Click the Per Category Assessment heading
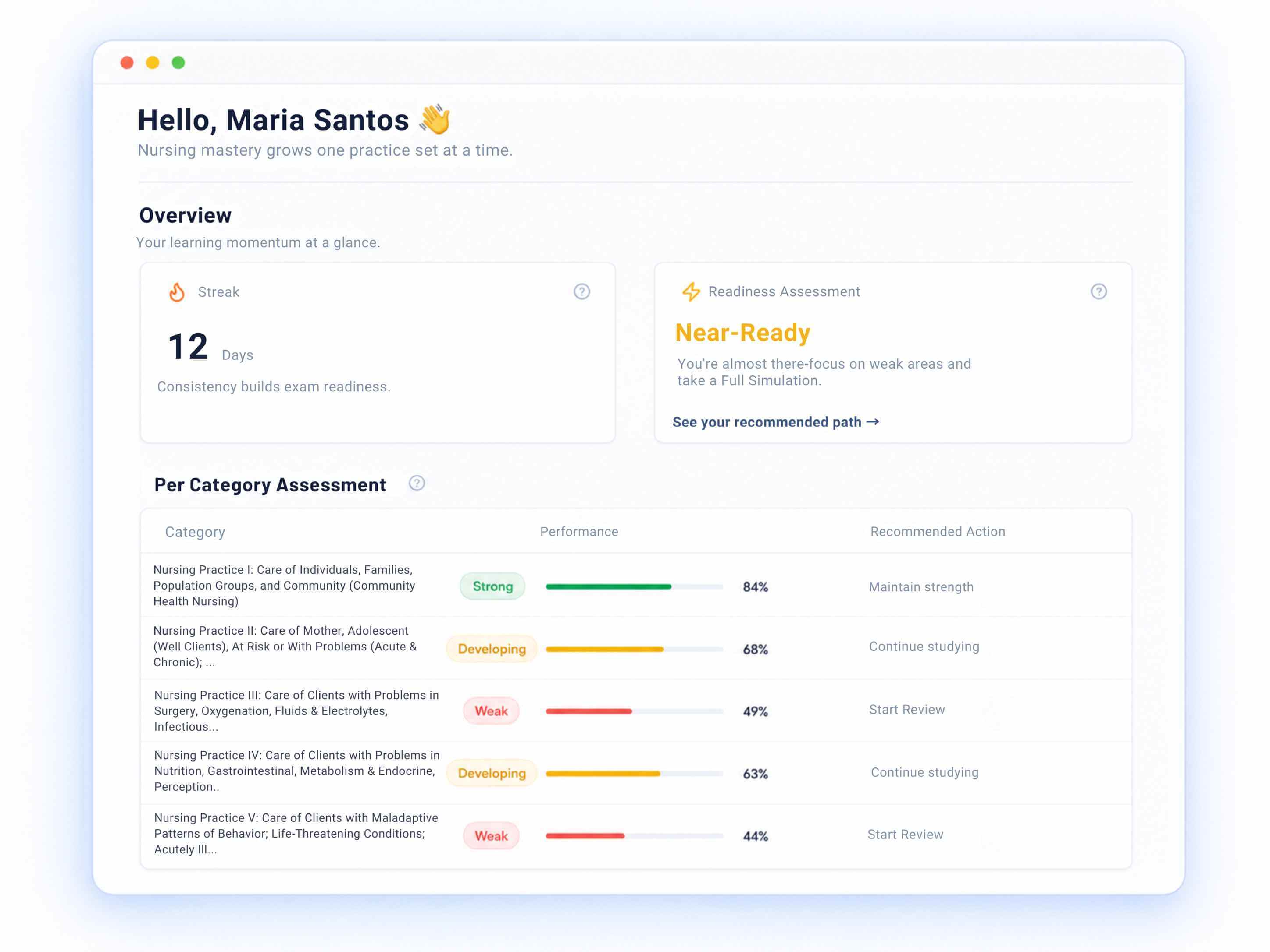The height and width of the screenshot is (952, 1270). click(270, 485)
